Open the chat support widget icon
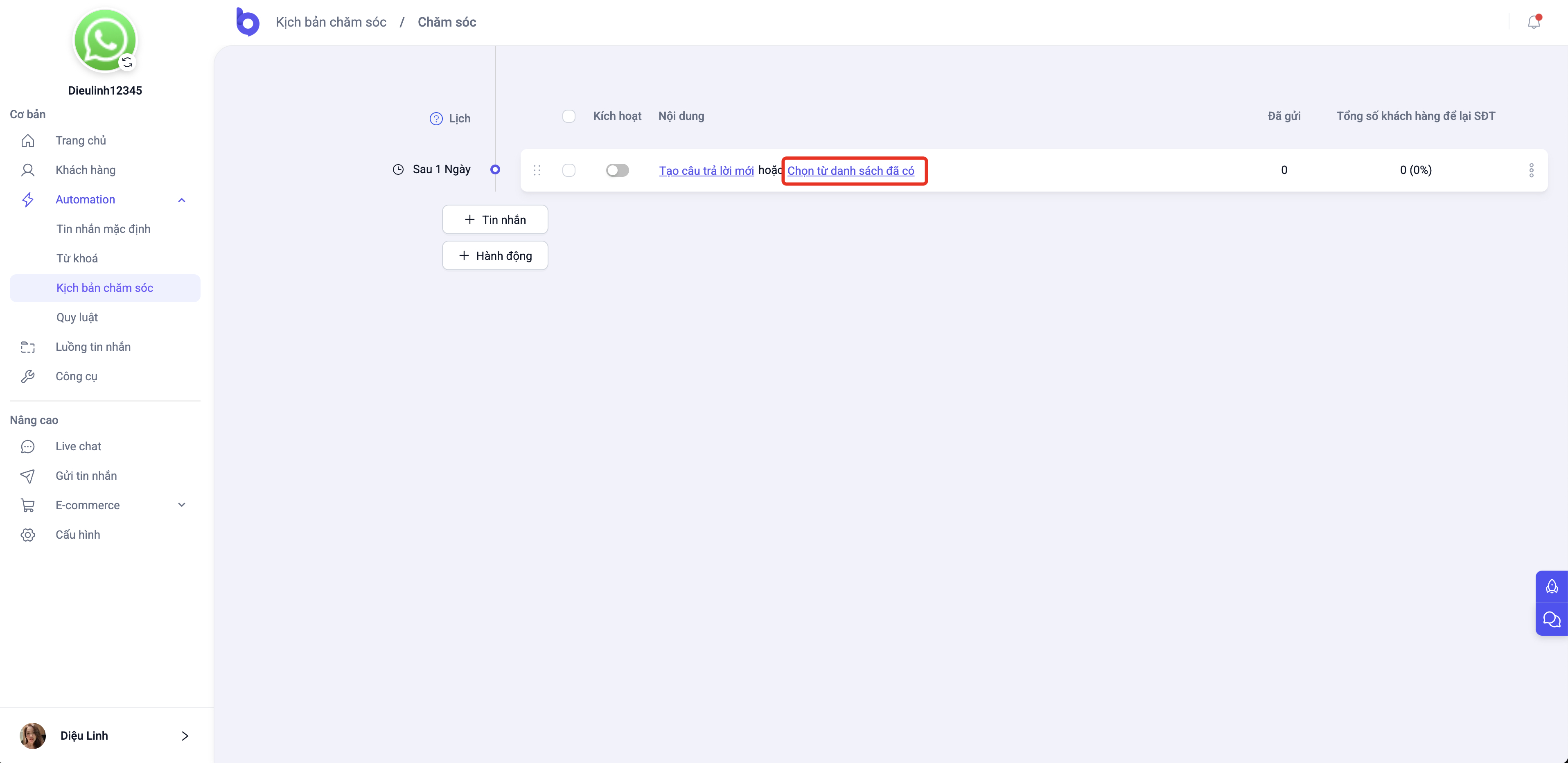Viewport: 1568px width, 763px height. (x=1552, y=619)
